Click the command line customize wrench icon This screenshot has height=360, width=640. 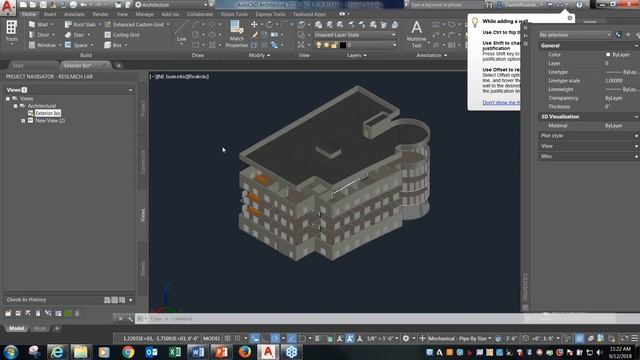tap(130, 319)
